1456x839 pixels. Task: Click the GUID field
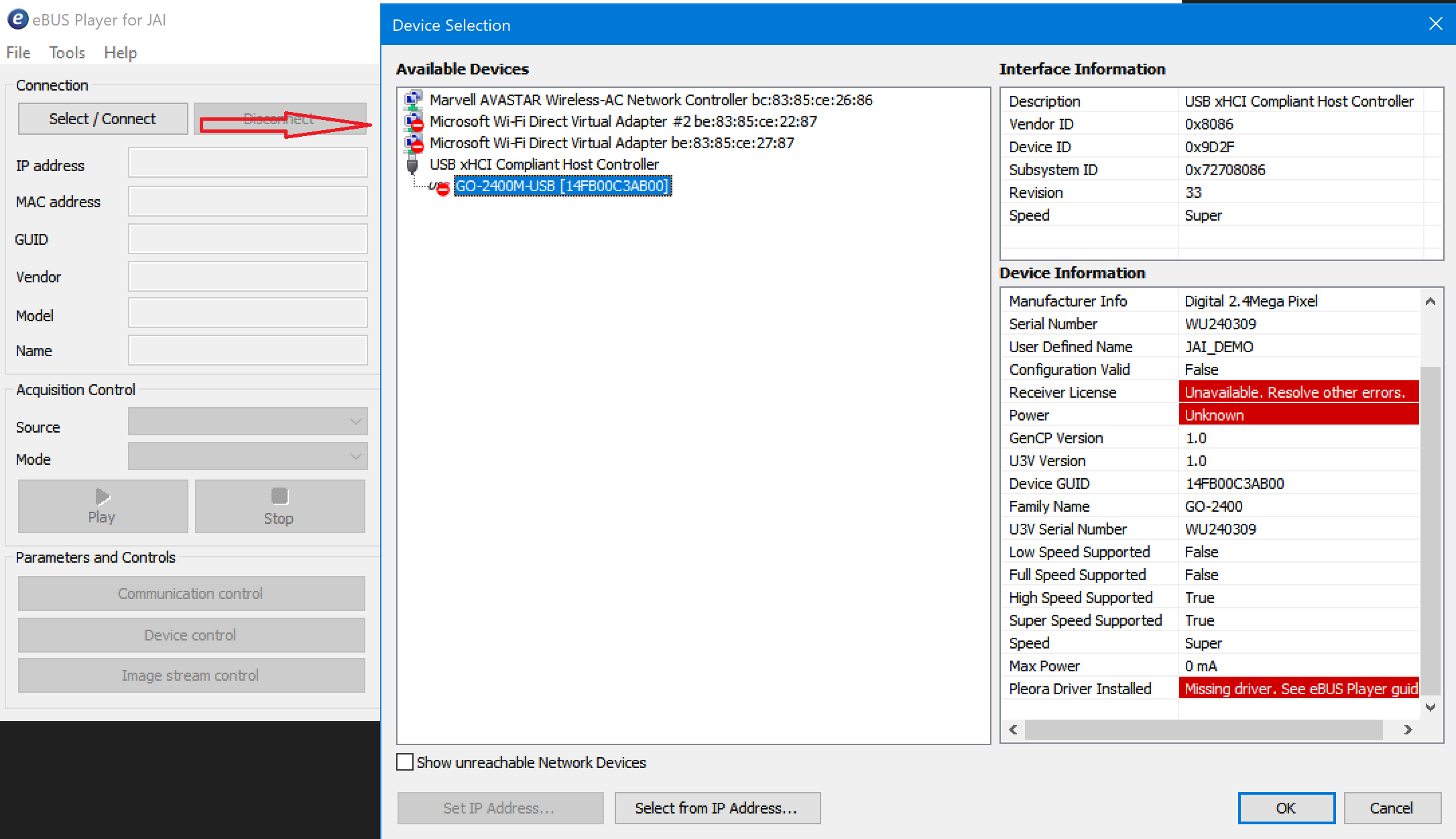(x=248, y=239)
